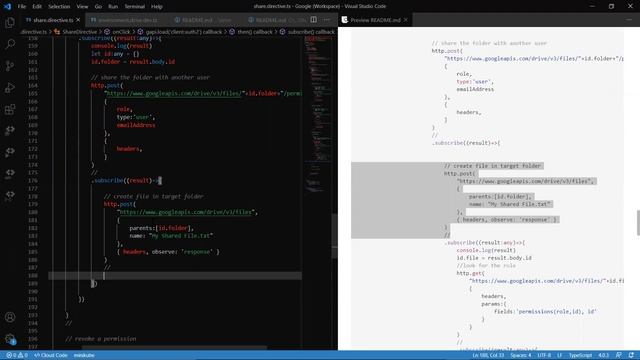Viewport: 640px width, 360px height.
Task: Open the googleapis drive files URL on line 180
Action: pyautogui.click(x=186, y=212)
